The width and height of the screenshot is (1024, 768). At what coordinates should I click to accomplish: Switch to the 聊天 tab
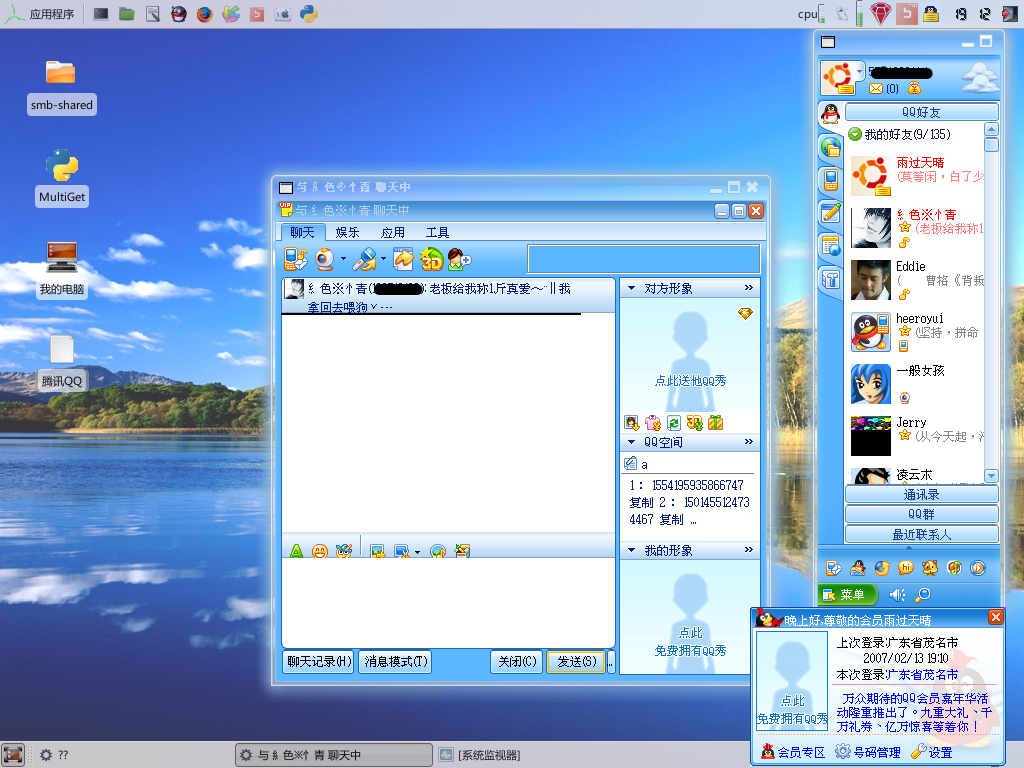(302, 232)
